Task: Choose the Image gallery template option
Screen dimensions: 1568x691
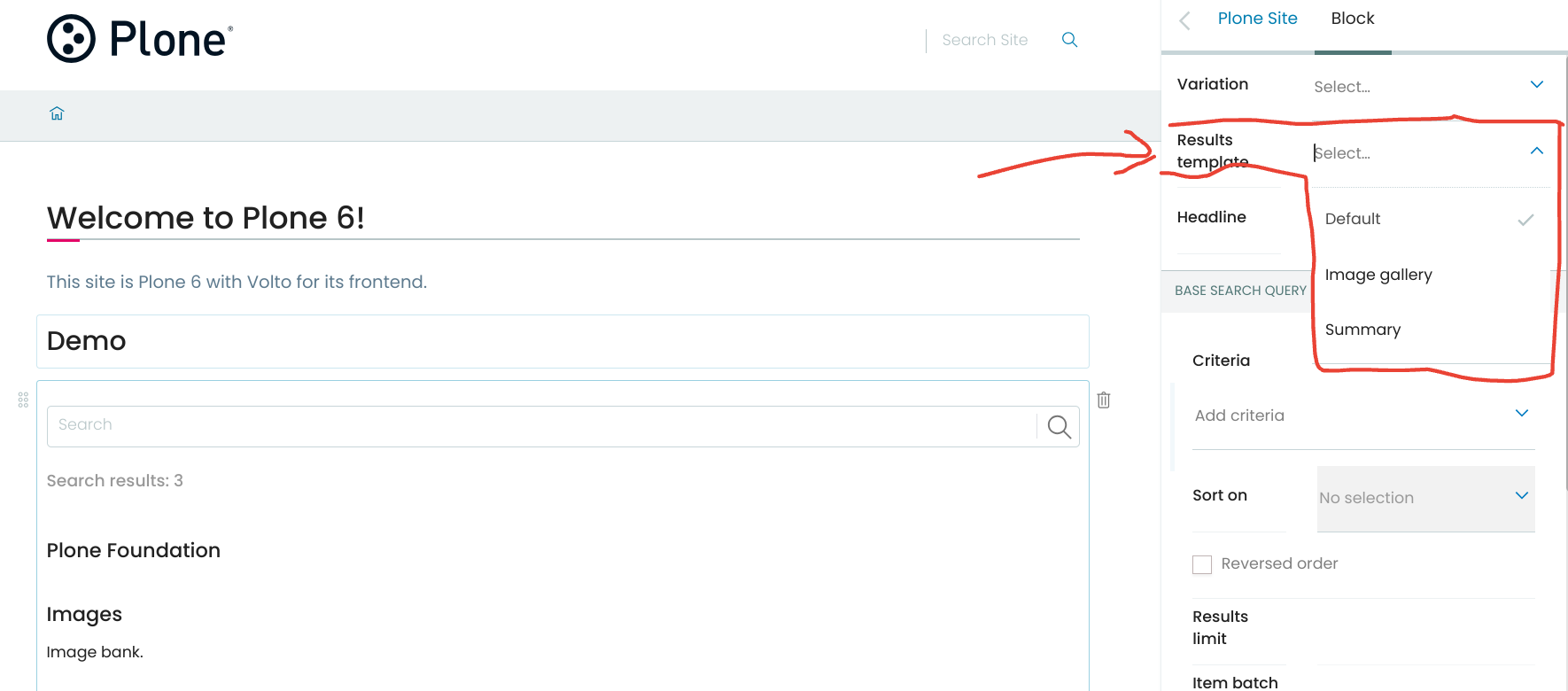Action: [1431, 275]
